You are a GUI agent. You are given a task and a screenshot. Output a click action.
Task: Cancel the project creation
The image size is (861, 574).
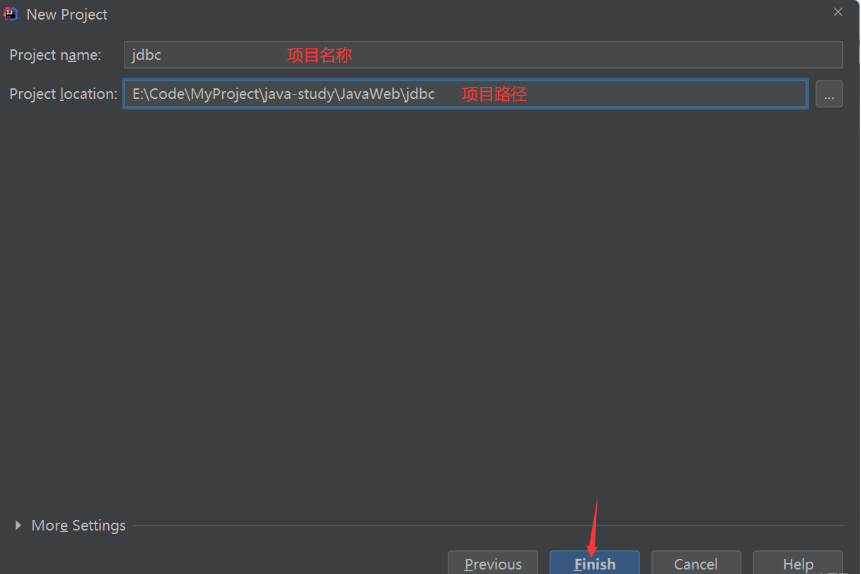pyautogui.click(x=696, y=563)
